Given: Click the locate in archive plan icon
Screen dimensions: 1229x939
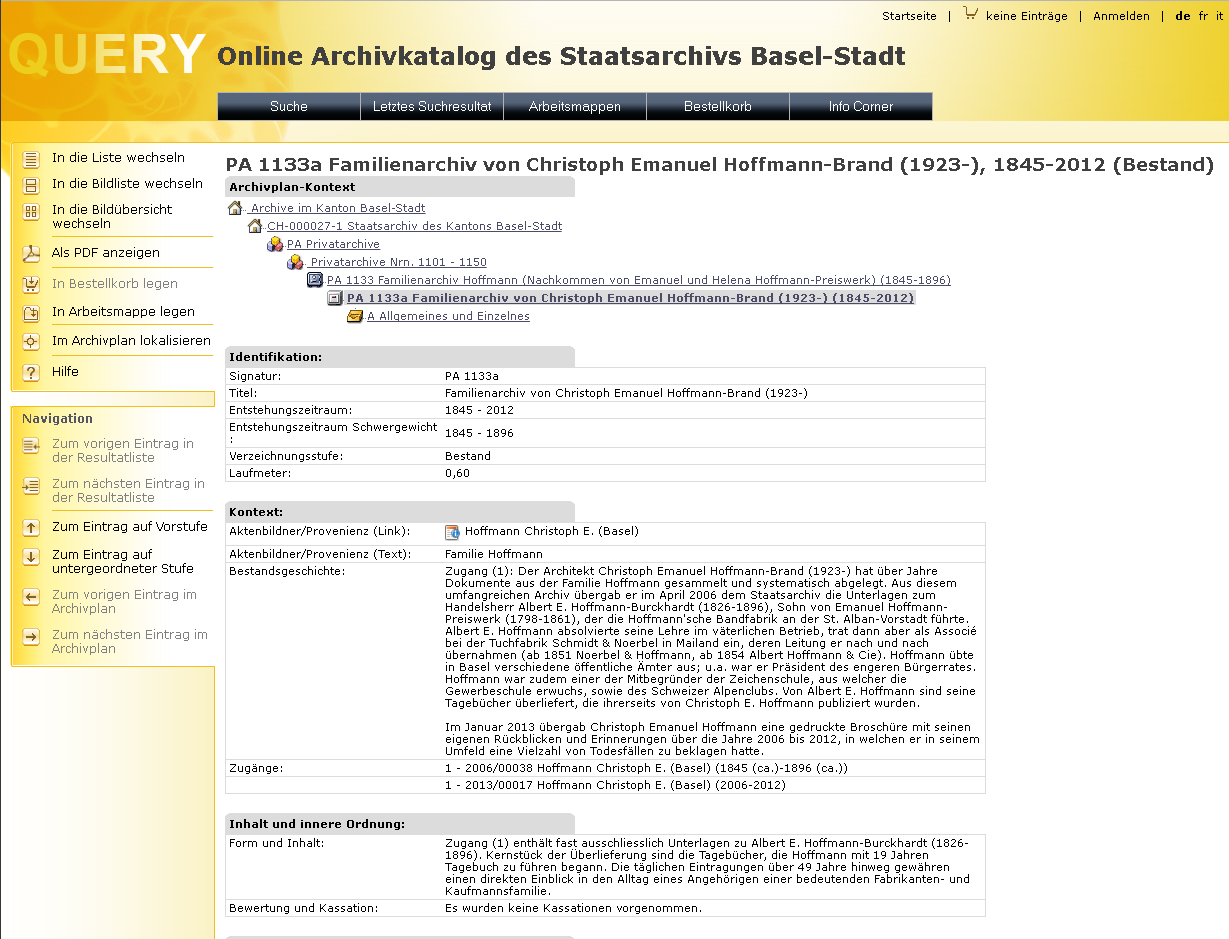Looking at the screenshot, I should [31, 341].
